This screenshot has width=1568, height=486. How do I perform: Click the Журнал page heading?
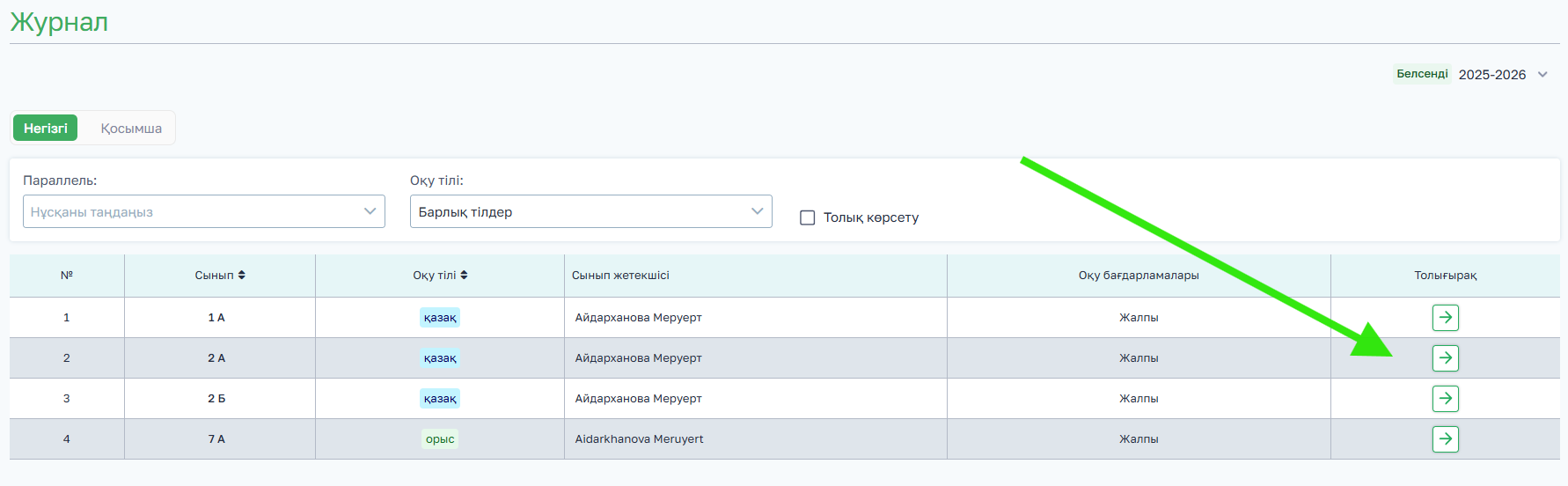click(59, 22)
